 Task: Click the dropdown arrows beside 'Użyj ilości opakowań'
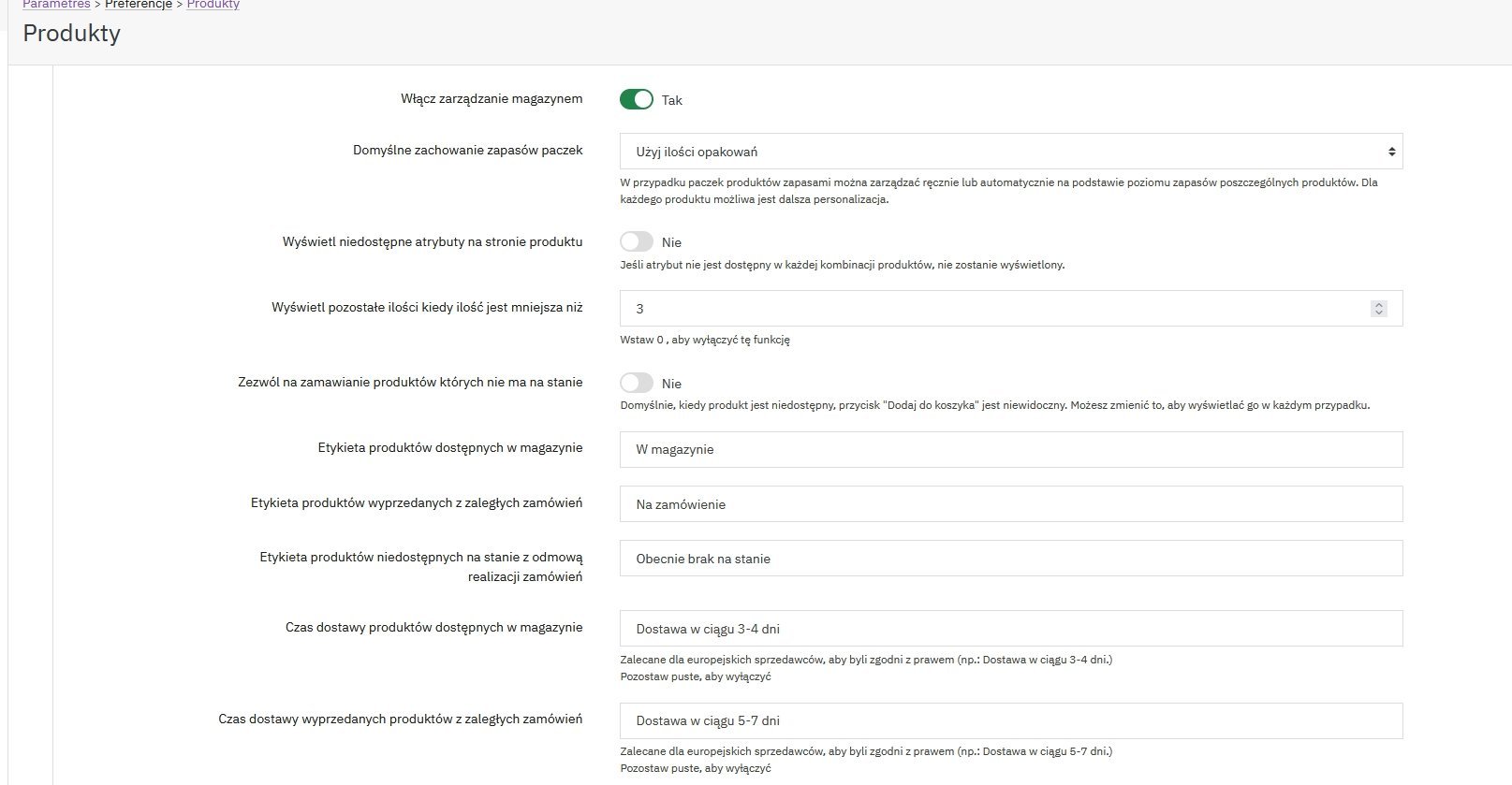pyautogui.click(x=1391, y=152)
